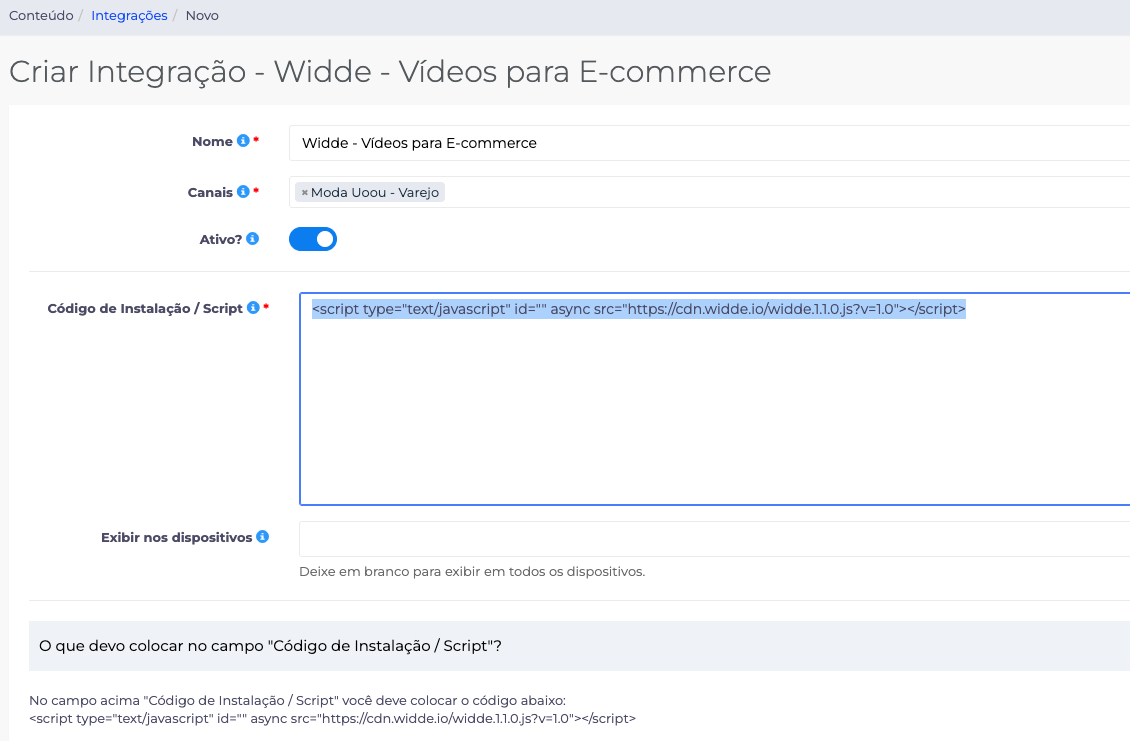Click the 'O que devo colocar' help heading

pyautogui.click(x=270, y=646)
